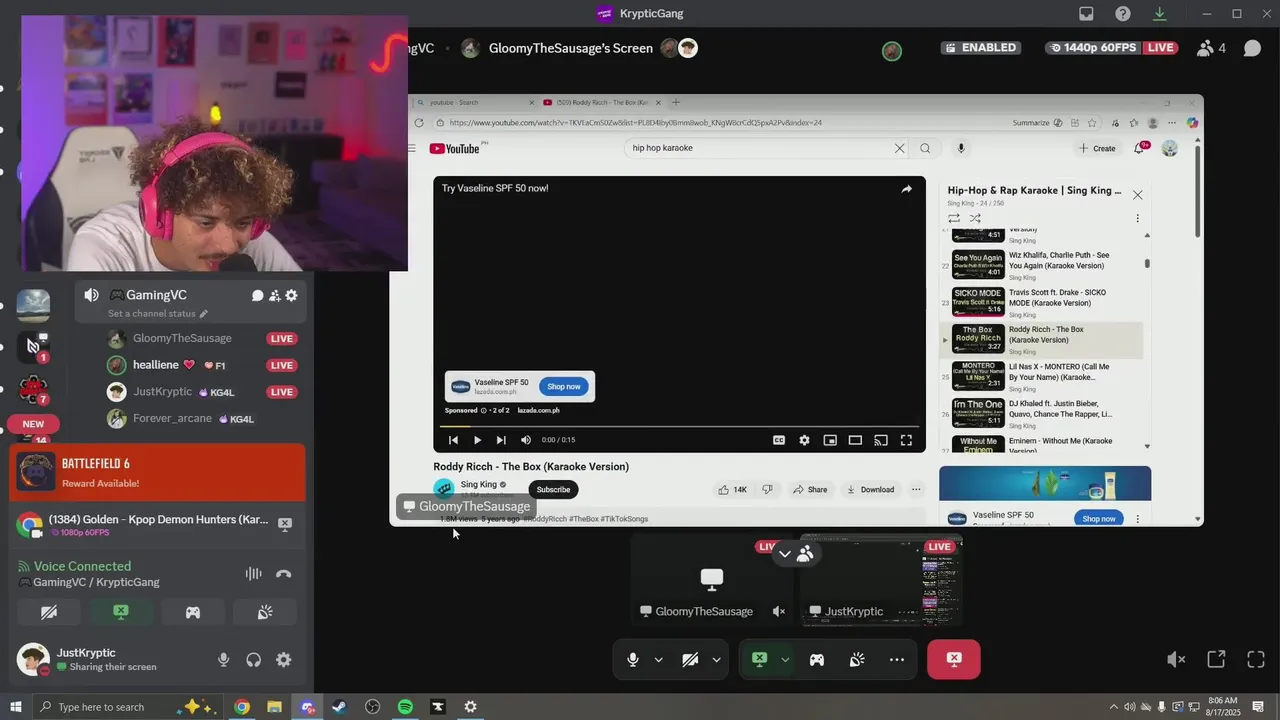Toggle screen share in sidebar voice panel

tap(121, 612)
